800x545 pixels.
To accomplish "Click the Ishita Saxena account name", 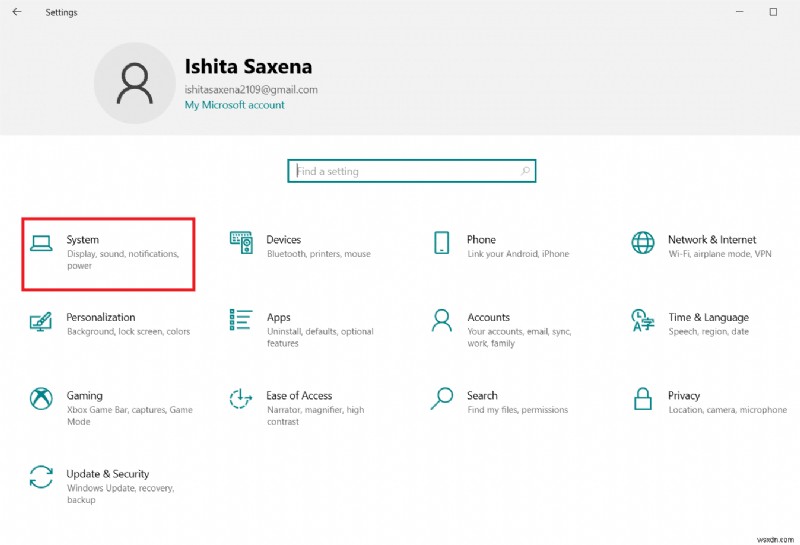I will coord(248,66).
